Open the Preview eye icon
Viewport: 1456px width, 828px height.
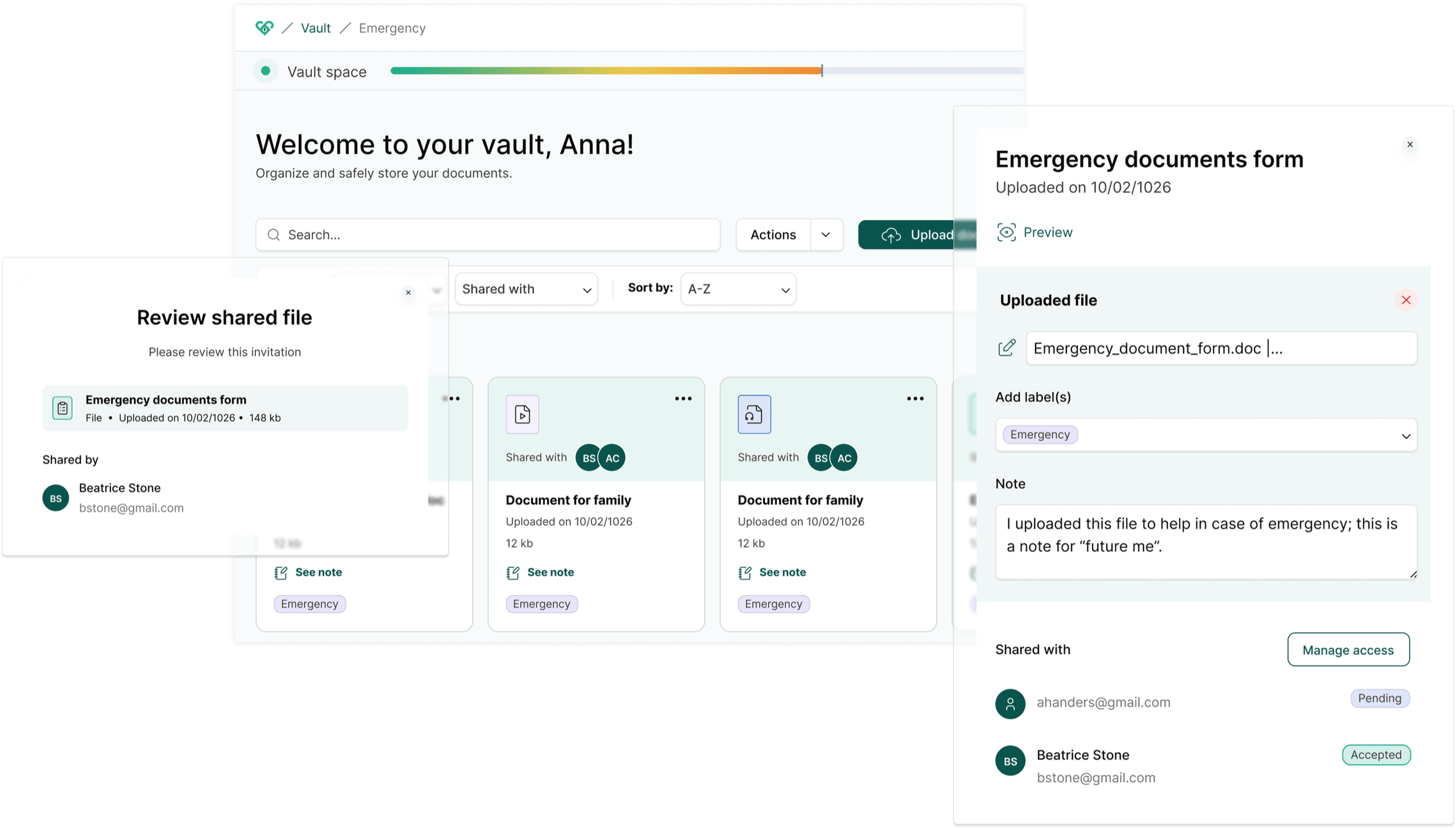1006,232
